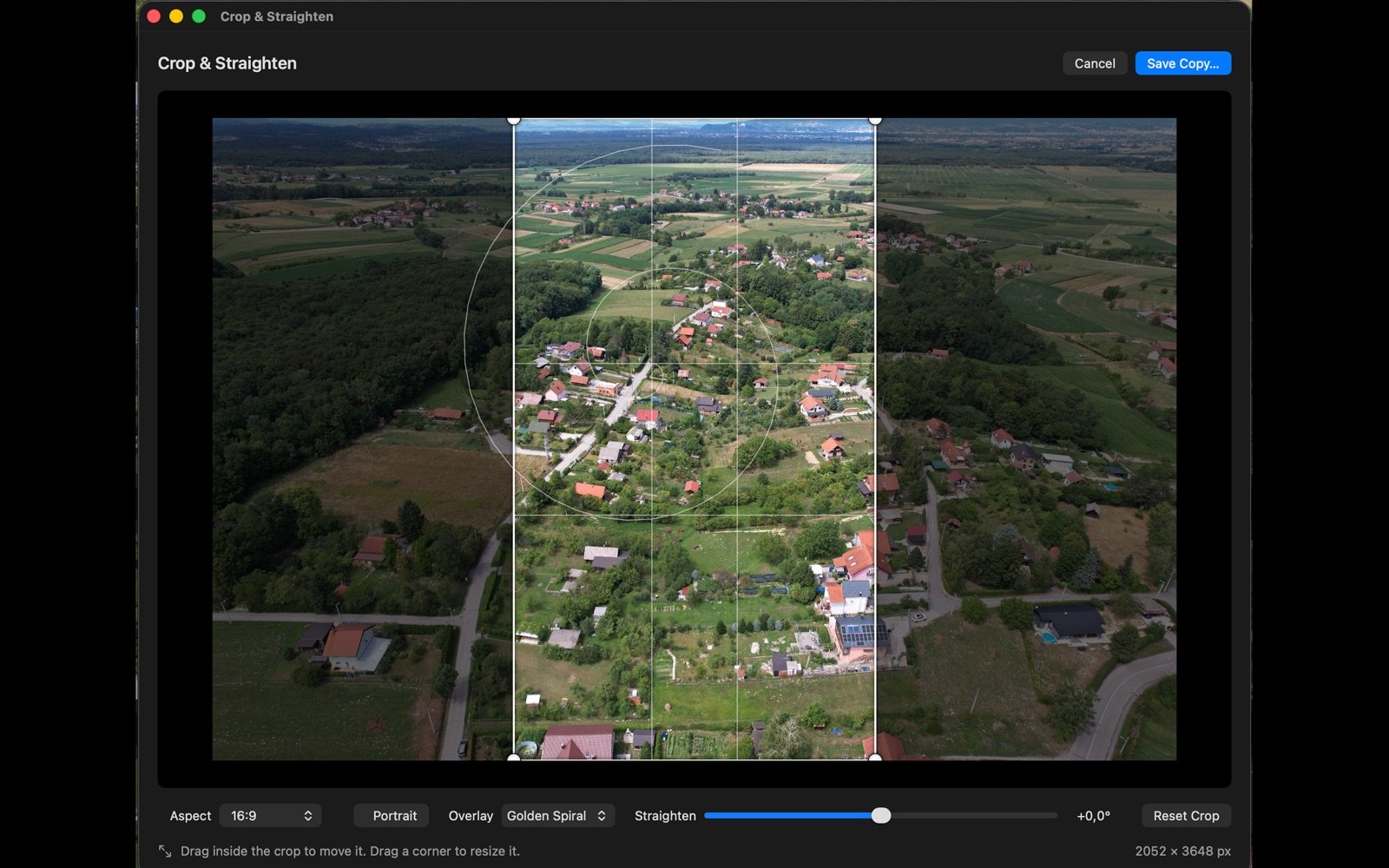
Task: Click the green zoom window button
Action: tap(199, 16)
